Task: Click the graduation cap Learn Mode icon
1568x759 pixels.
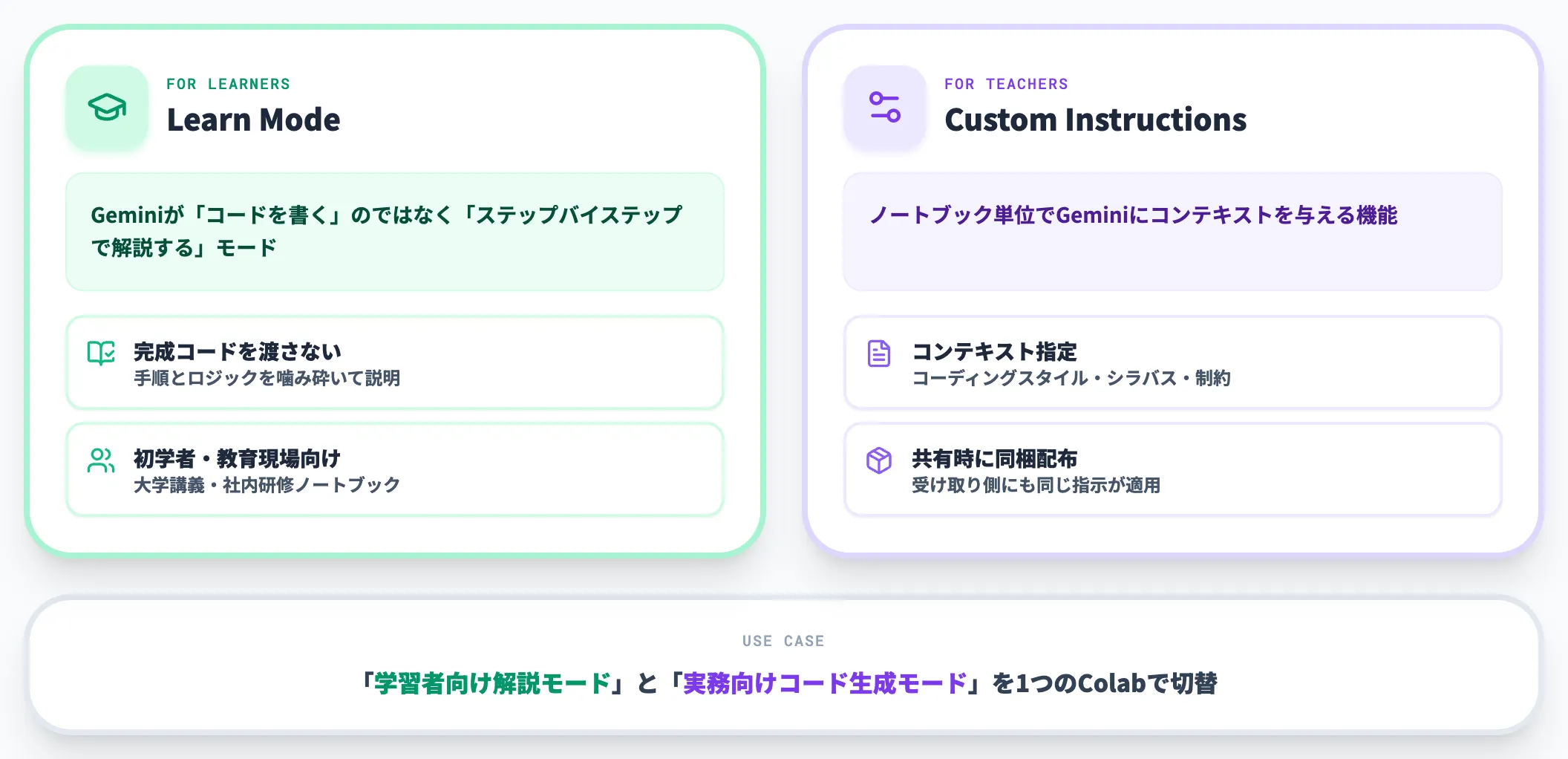Action: [107, 108]
